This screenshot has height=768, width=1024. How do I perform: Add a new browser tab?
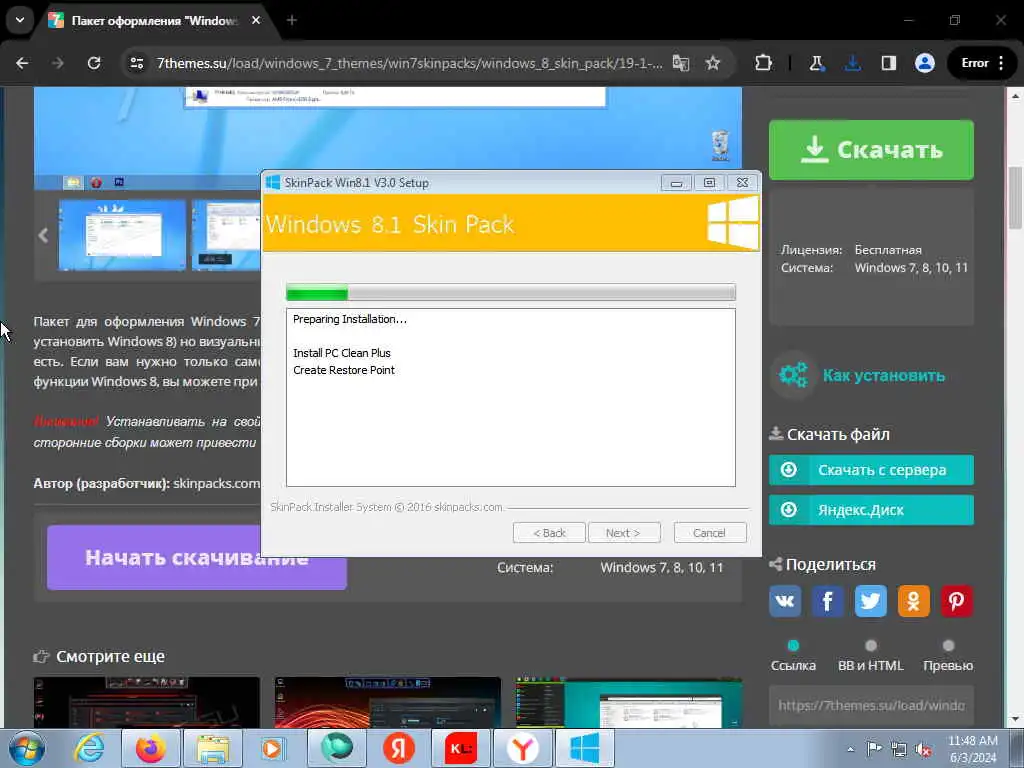pyautogui.click(x=292, y=21)
